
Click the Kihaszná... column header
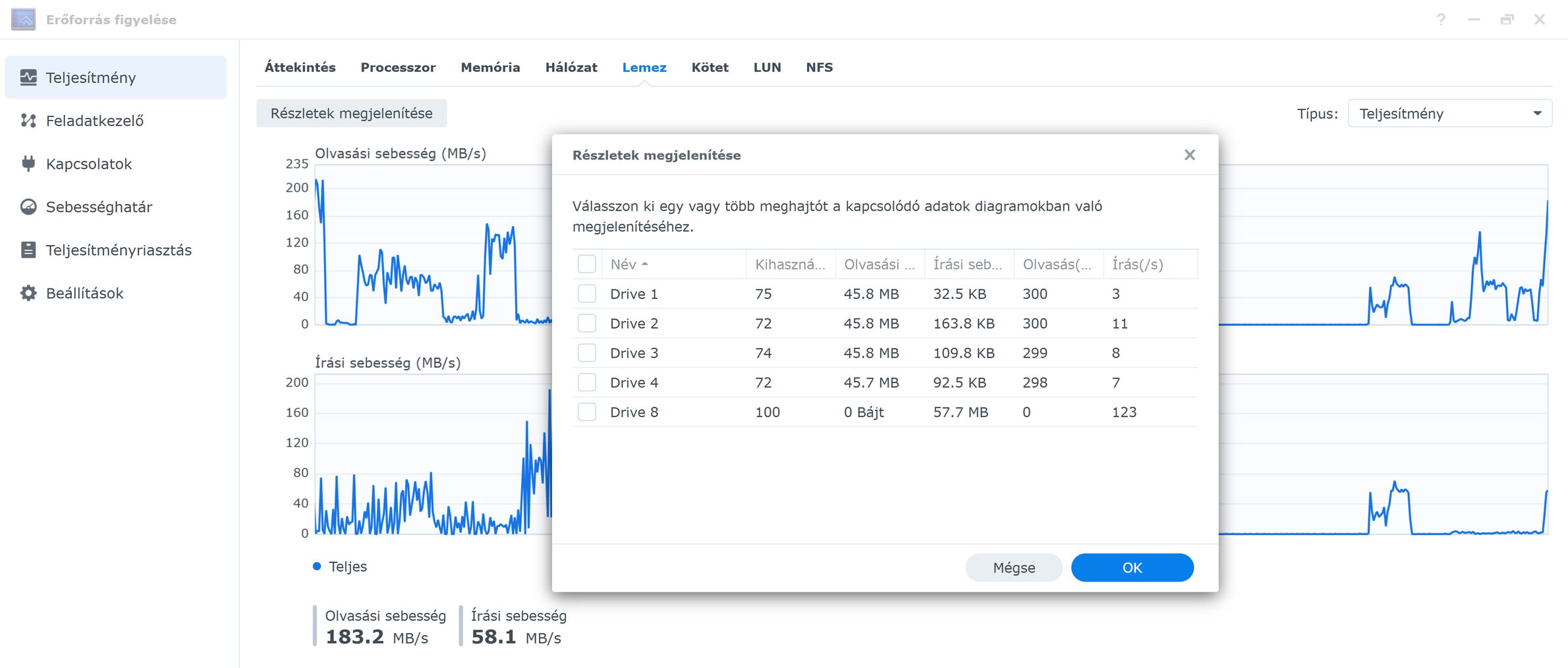[x=789, y=264]
